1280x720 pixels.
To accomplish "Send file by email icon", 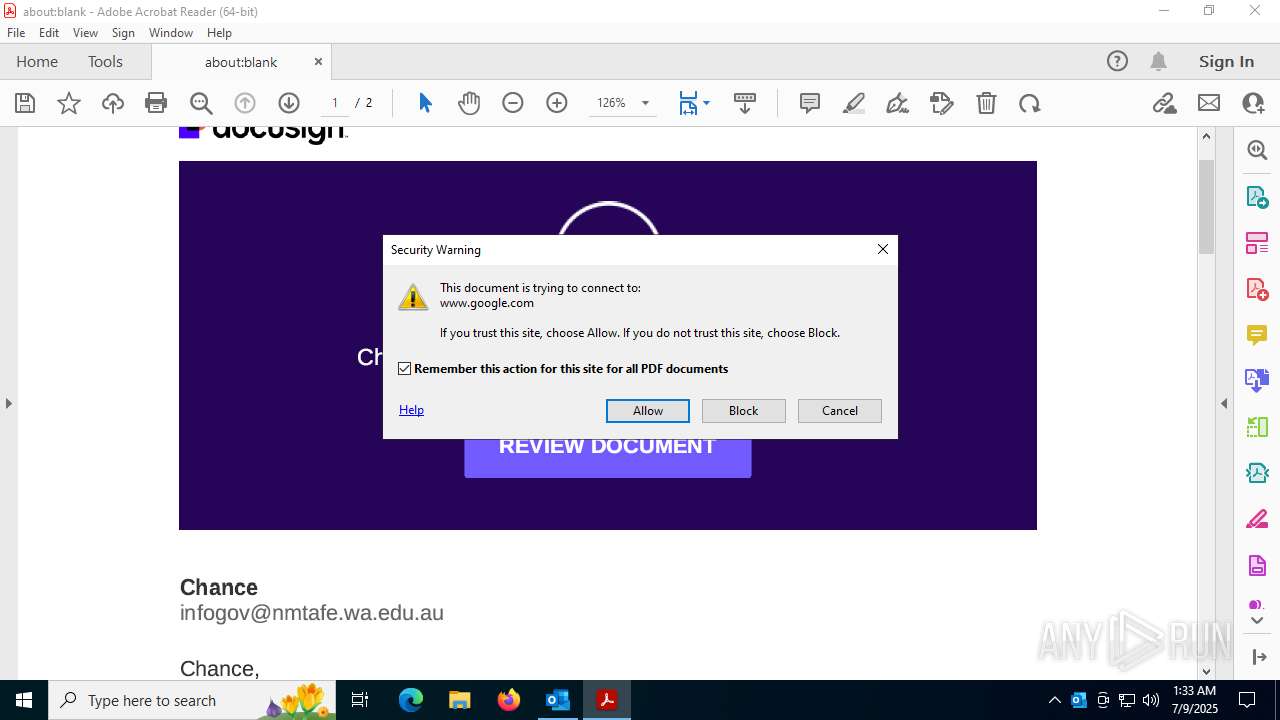I will 1209,103.
